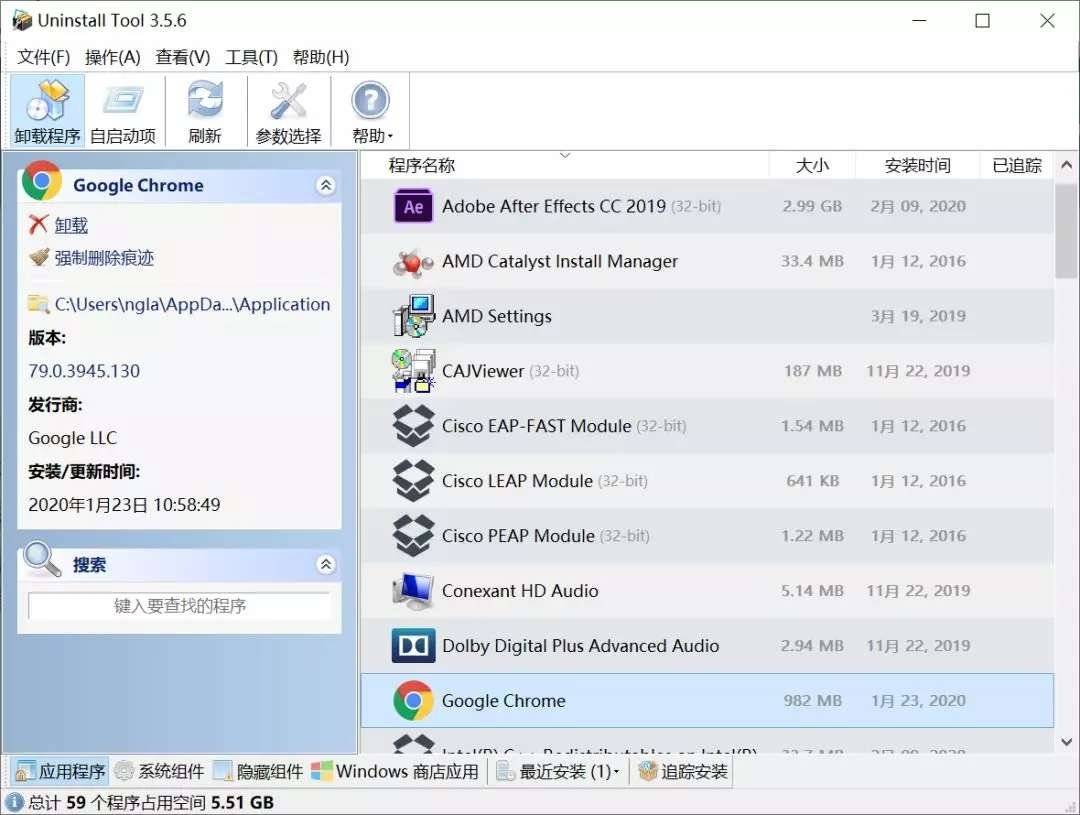Open the 操作(A) menu
The height and width of the screenshot is (815, 1080).
[x=112, y=57]
